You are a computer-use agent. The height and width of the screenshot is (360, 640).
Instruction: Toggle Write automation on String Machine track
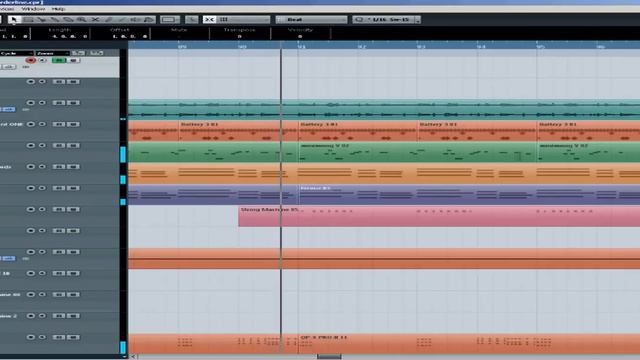(73, 209)
